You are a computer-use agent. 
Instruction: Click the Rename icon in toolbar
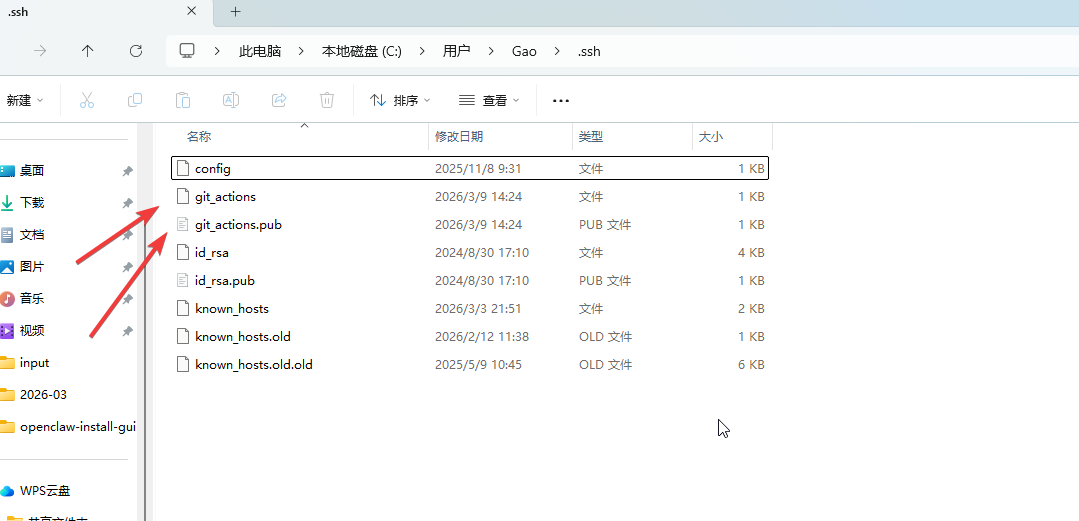coord(231,100)
